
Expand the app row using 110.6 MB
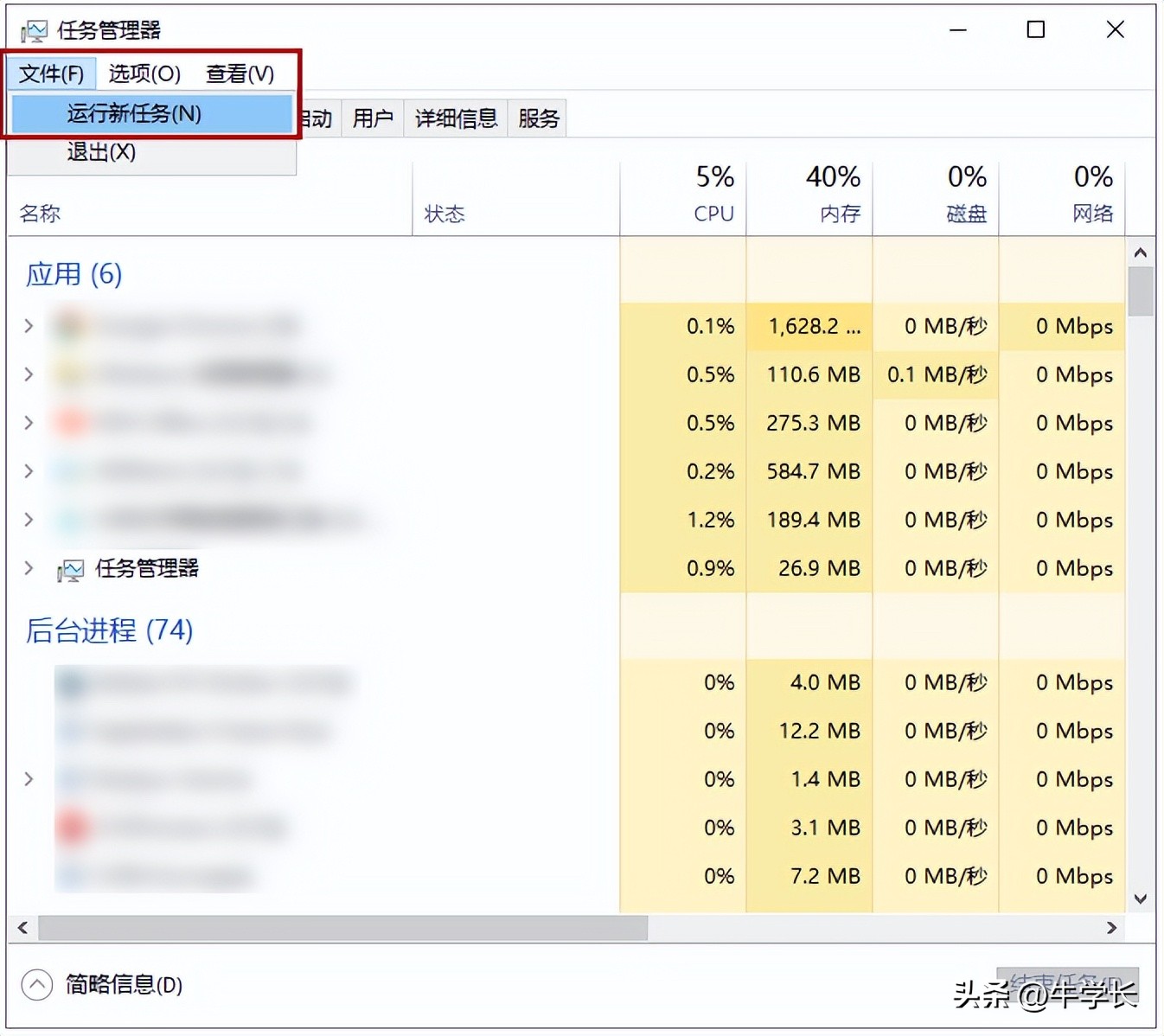(29, 374)
